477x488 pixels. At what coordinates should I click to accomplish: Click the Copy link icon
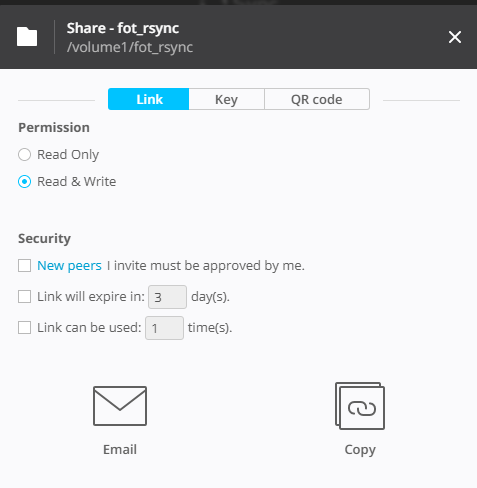tap(360, 406)
